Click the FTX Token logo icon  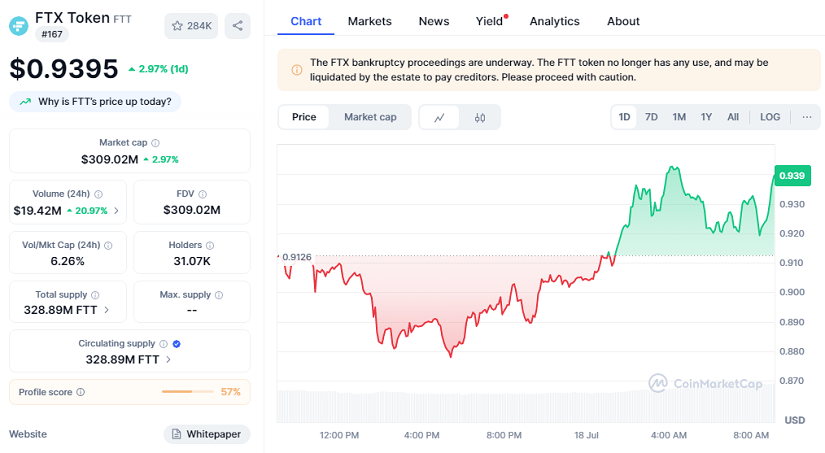coord(19,26)
